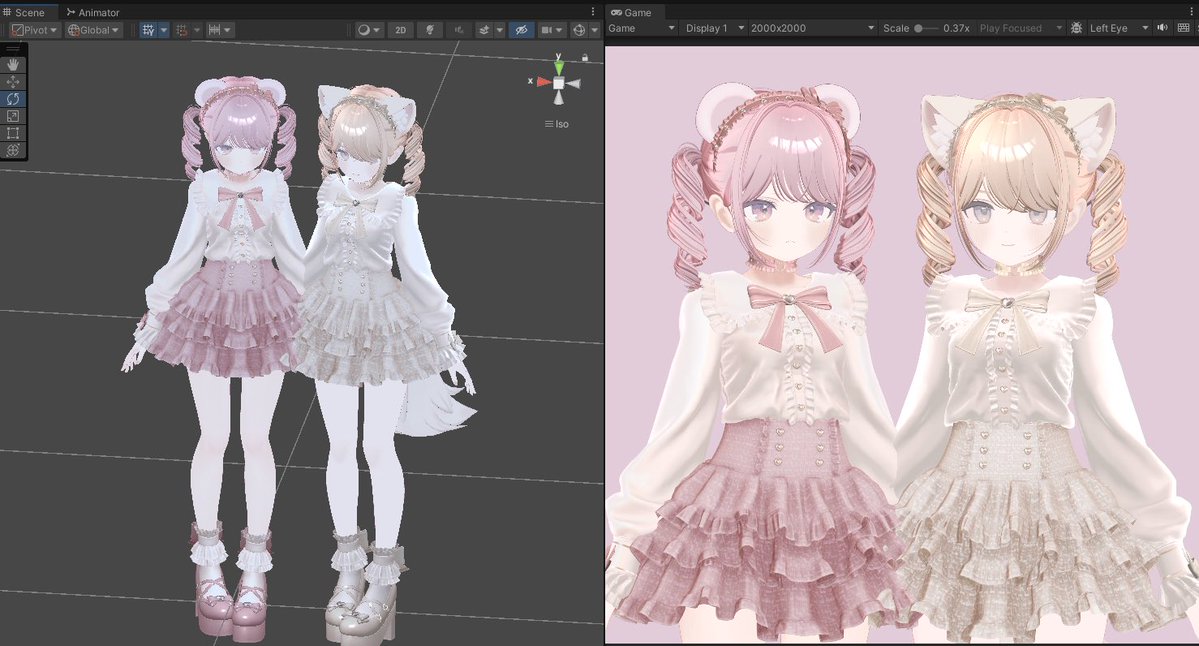Open the Display 1 dropdown

(714, 28)
